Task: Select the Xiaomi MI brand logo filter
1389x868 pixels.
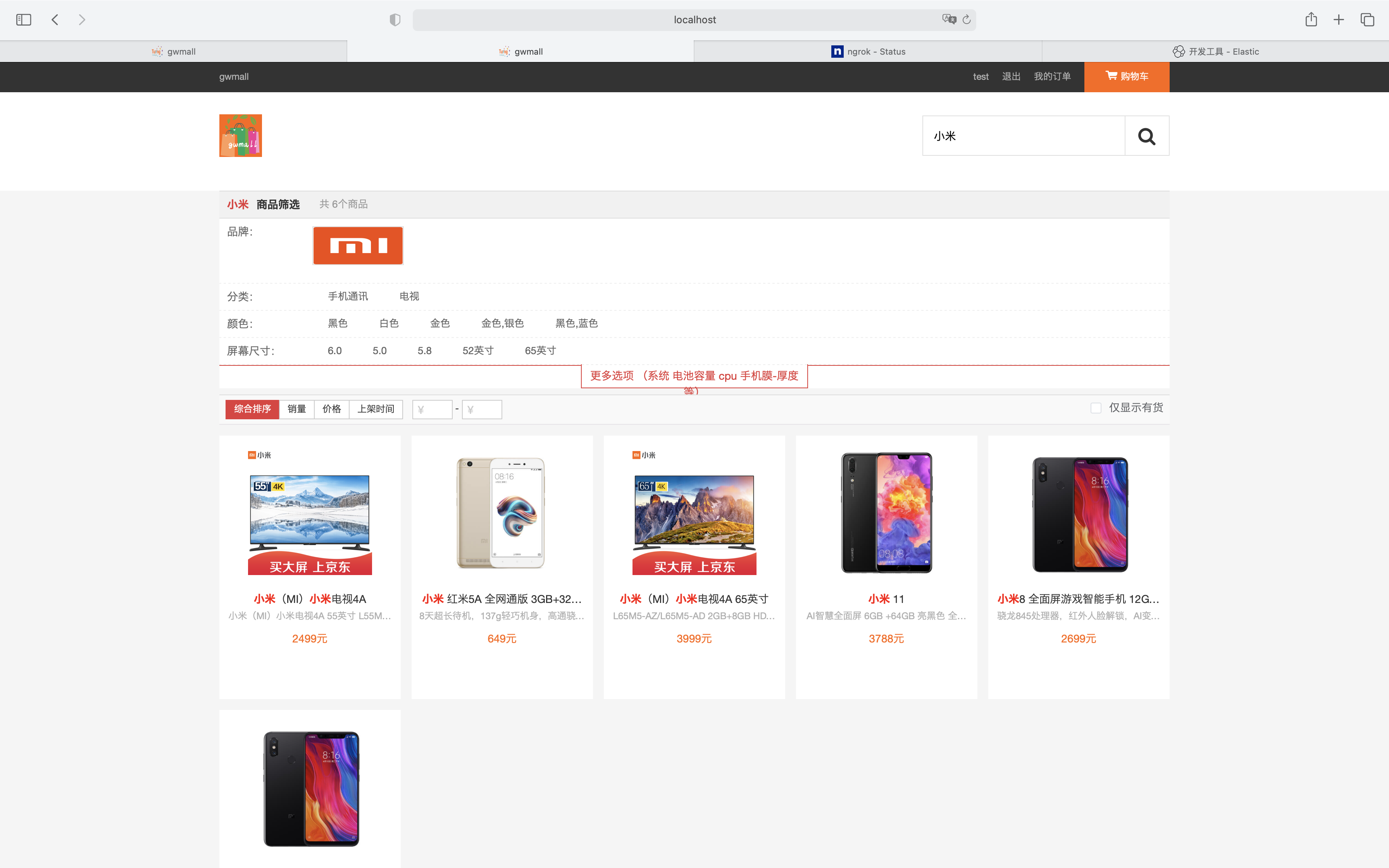Action: pos(358,246)
